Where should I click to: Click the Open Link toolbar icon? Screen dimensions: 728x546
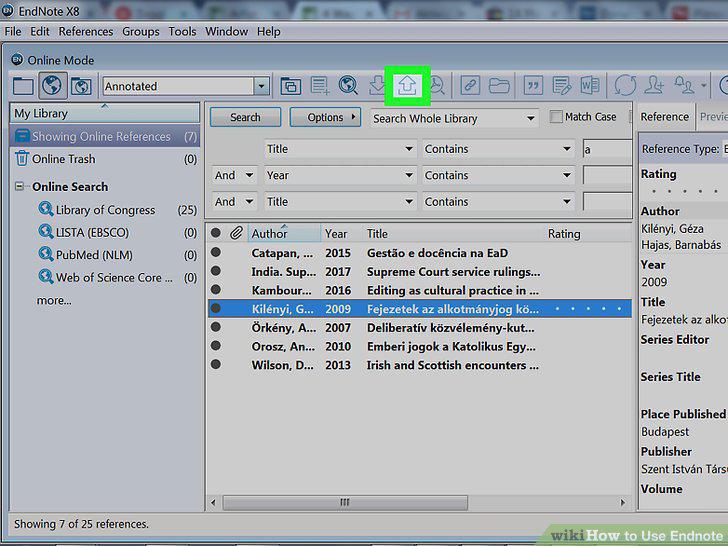(470, 86)
